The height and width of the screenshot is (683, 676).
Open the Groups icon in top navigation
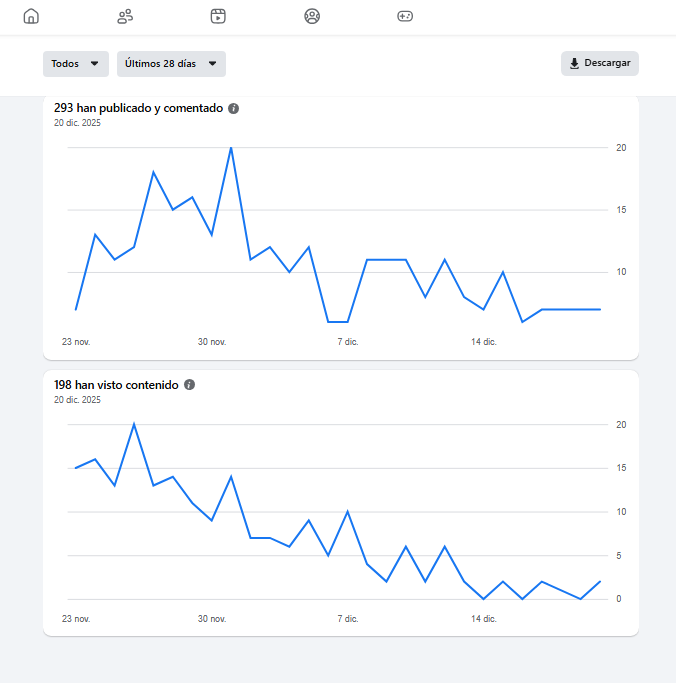(x=312, y=16)
